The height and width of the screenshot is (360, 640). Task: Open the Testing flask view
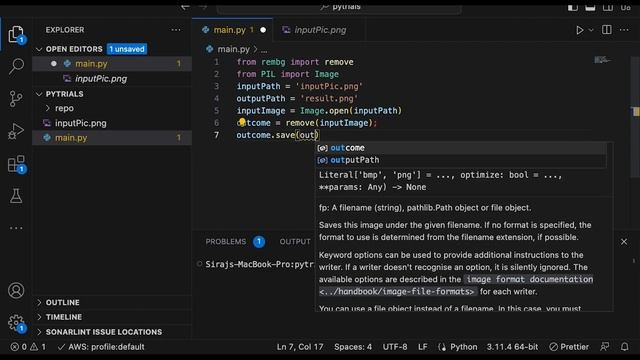tap(16, 196)
